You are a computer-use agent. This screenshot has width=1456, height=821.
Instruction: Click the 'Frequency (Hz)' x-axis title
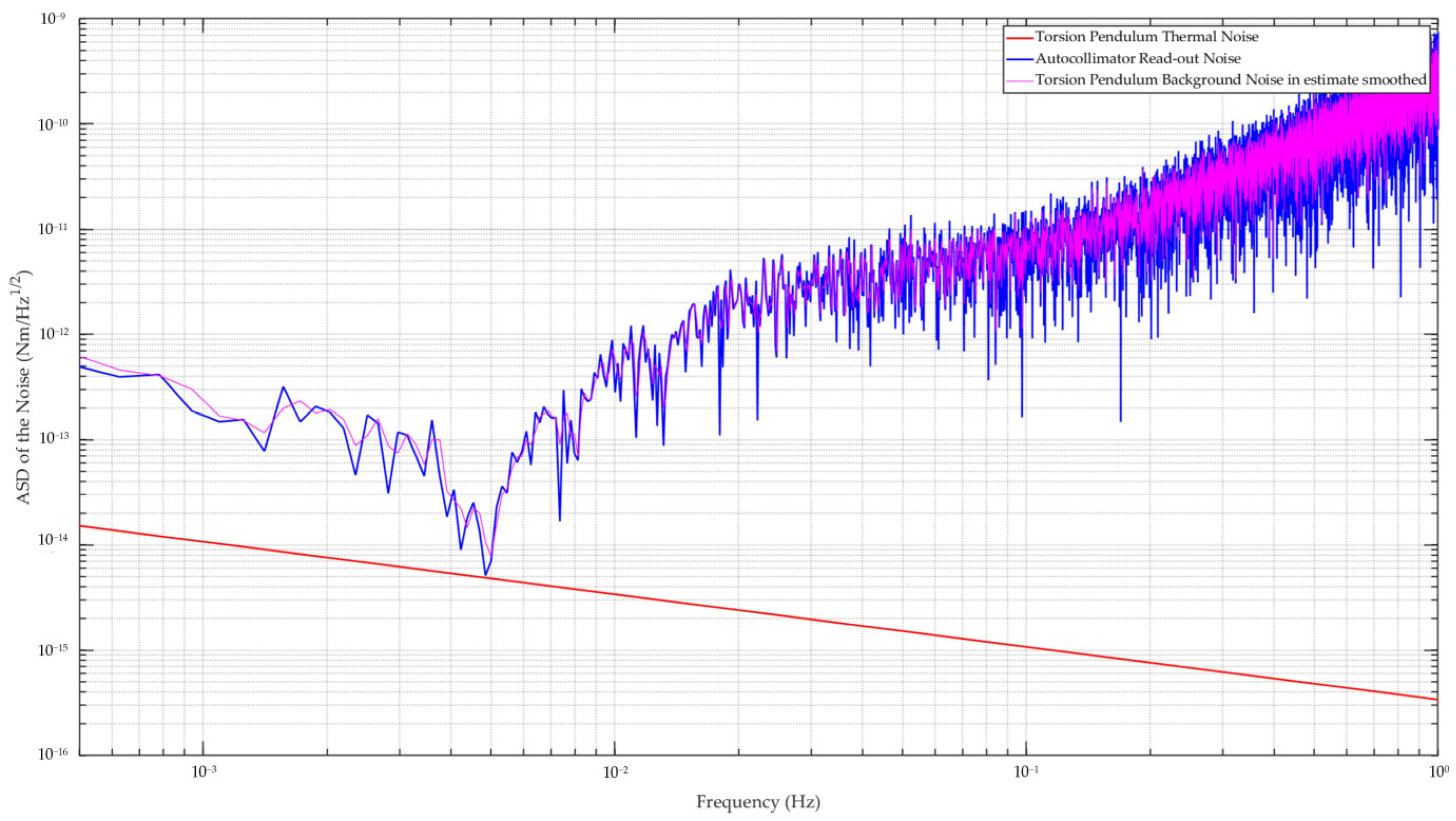click(758, 802)
